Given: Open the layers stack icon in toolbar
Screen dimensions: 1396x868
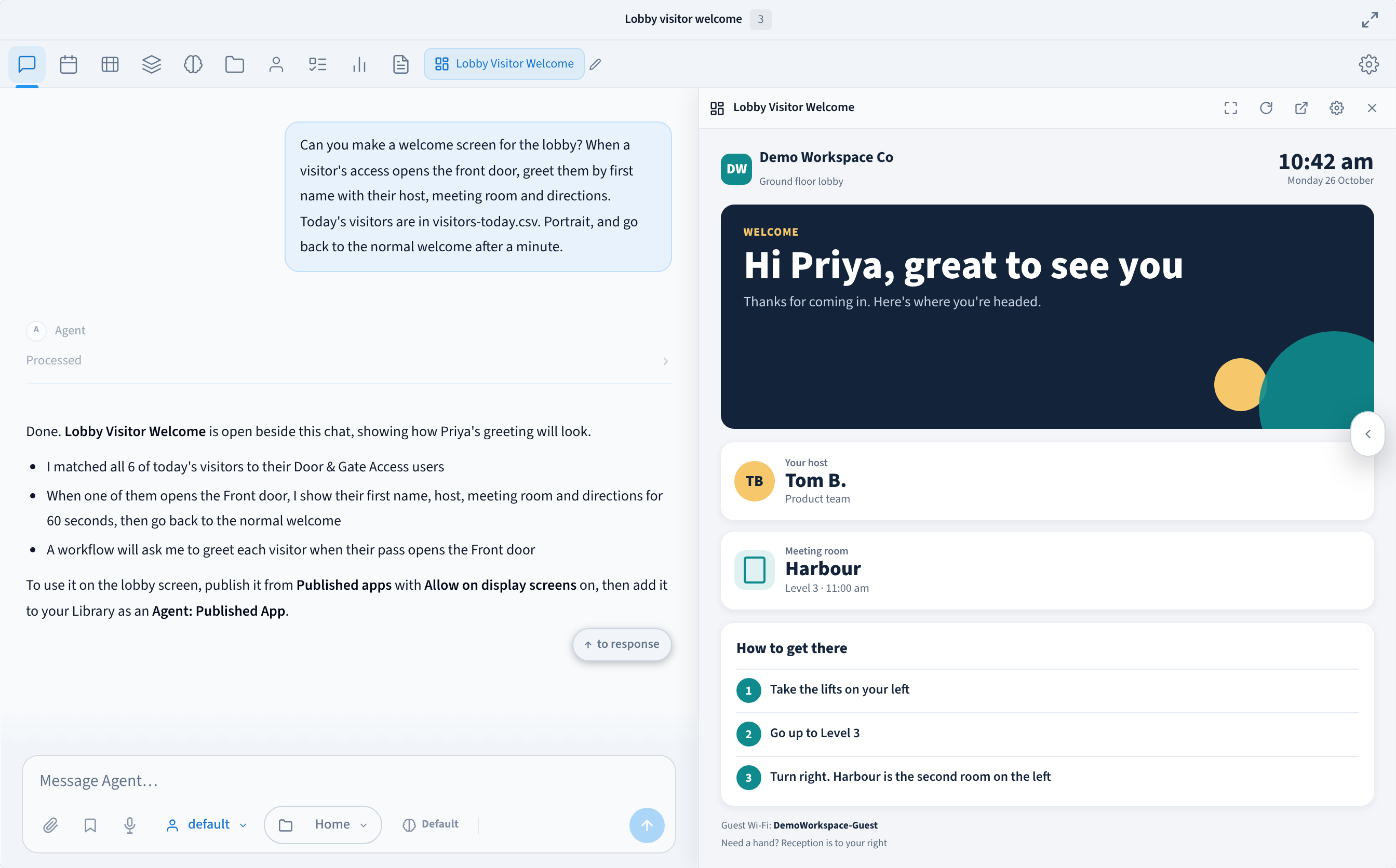Looking at the screenshot, I should point(152,64).
